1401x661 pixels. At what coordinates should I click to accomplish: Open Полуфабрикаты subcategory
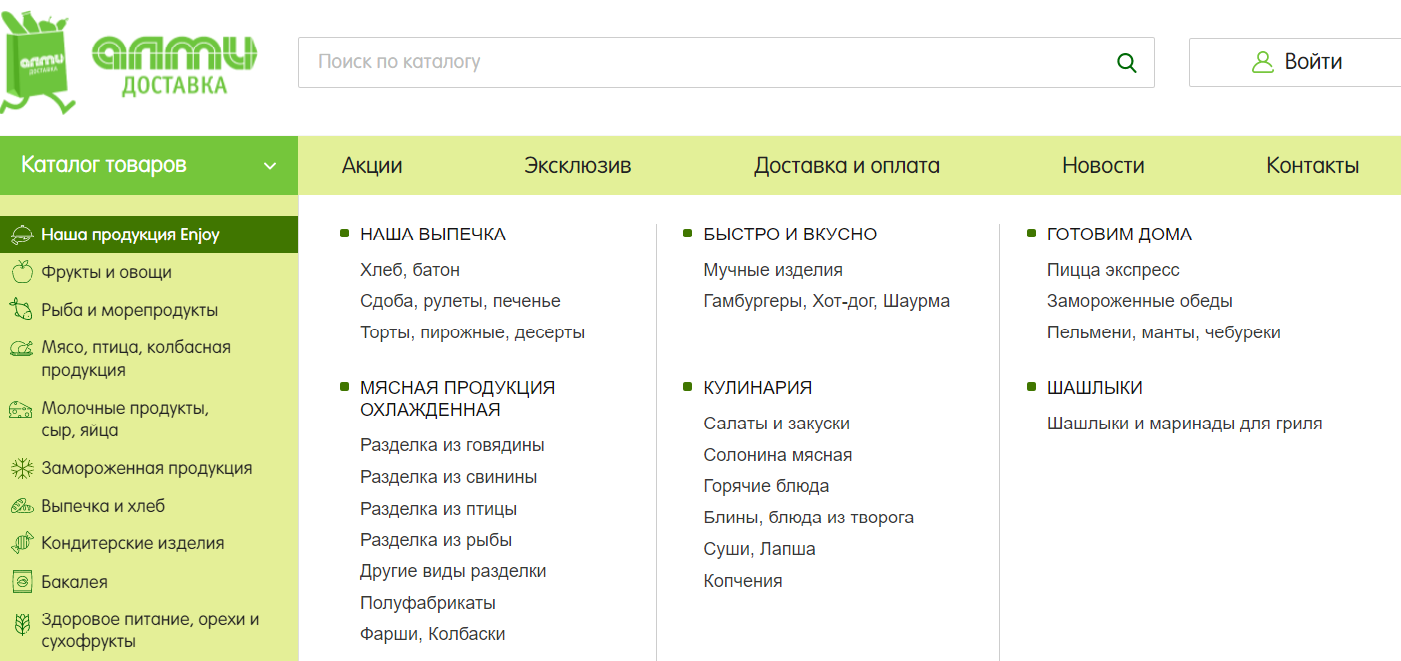pyautogui.click(x=428, y=603)
